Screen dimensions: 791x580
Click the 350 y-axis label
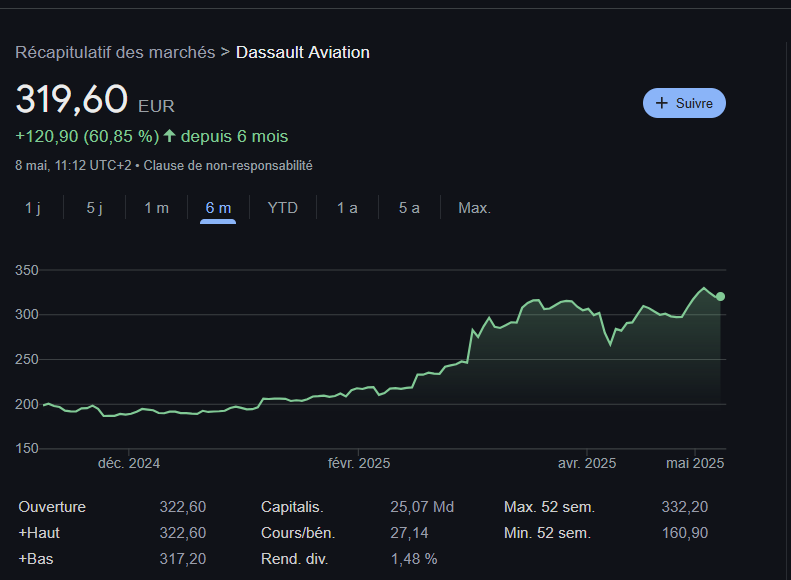pos(27,270)
